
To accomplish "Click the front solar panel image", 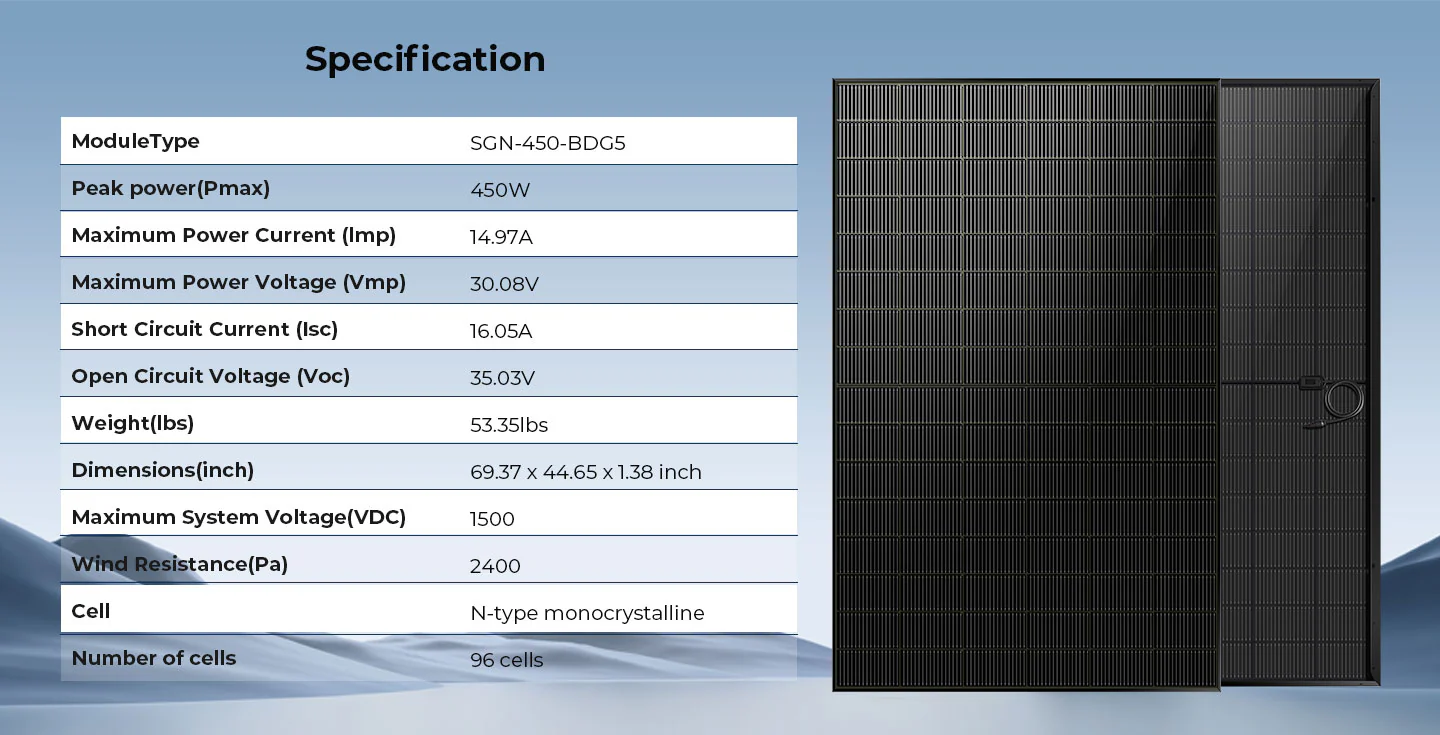I will click(1025, 385).
